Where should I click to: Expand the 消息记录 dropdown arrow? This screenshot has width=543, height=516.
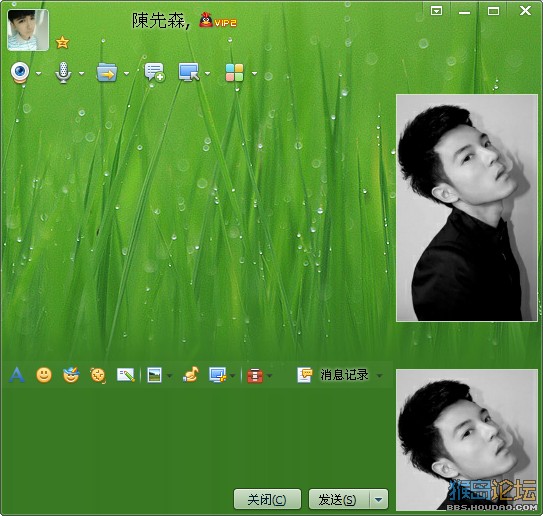[x=380, y=375]
